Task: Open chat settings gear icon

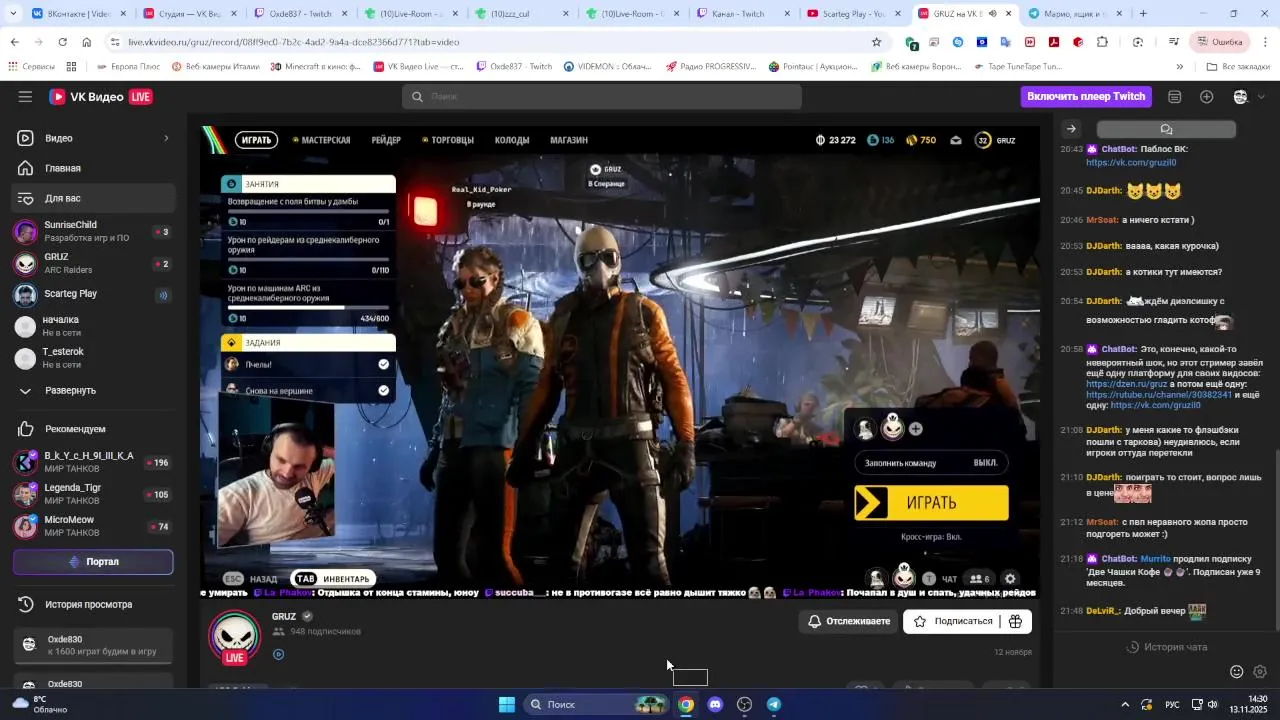Action: pos(1260,672)
